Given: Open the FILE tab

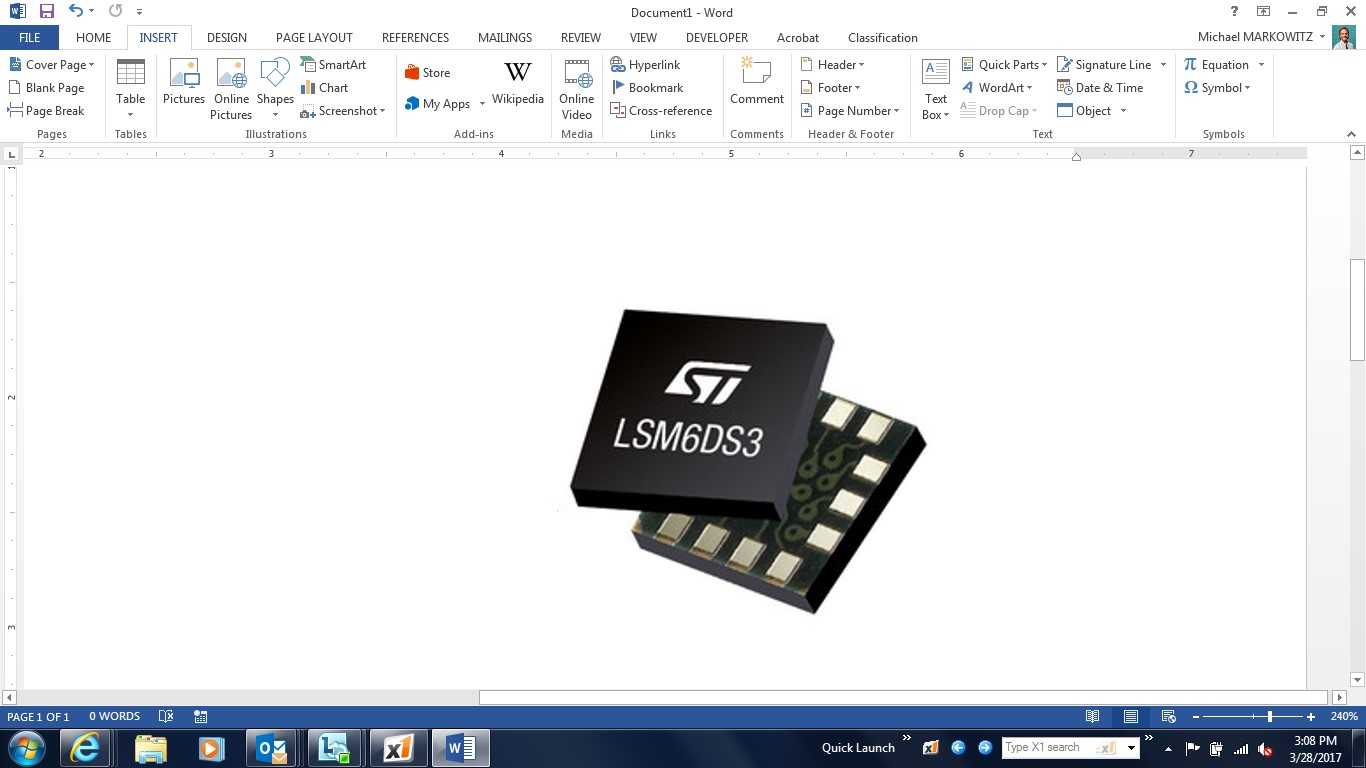Looking at the screenshot, I should pyautogui.click(x=29, y=38).
